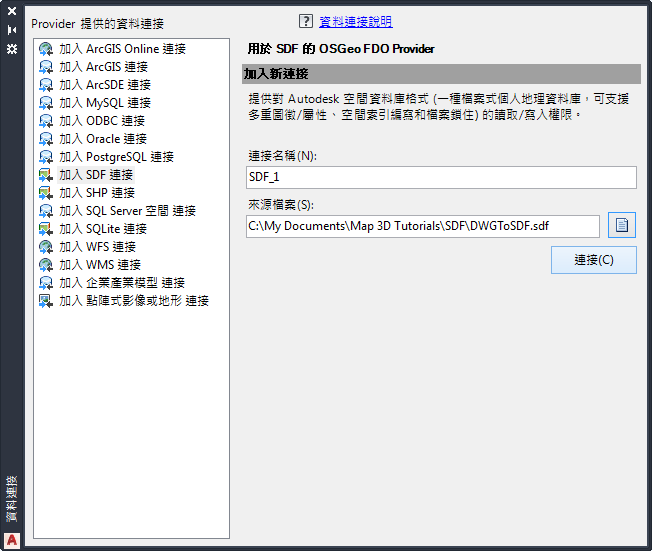Viewport: 652px width, 551px height.
Task: Click the ArcGIS Online connection icon
Action: coord(46,49)
